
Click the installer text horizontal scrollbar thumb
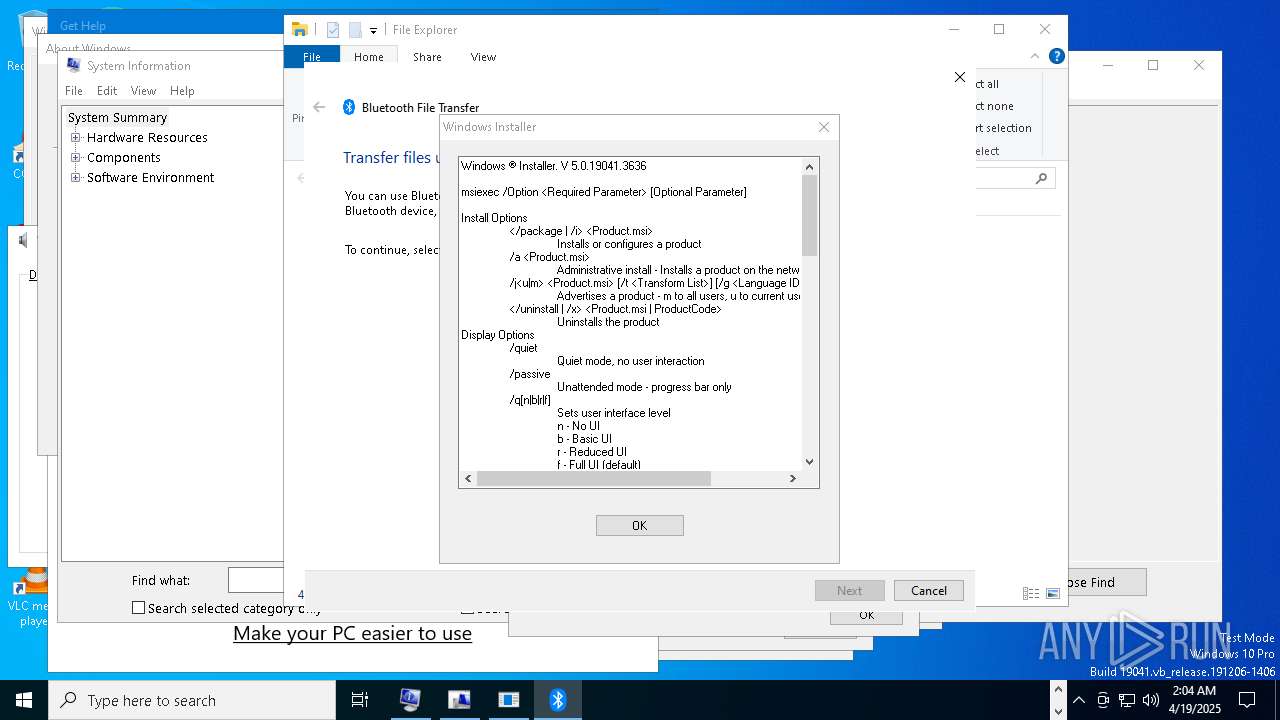pyautogui.click(x=594, y=479)
